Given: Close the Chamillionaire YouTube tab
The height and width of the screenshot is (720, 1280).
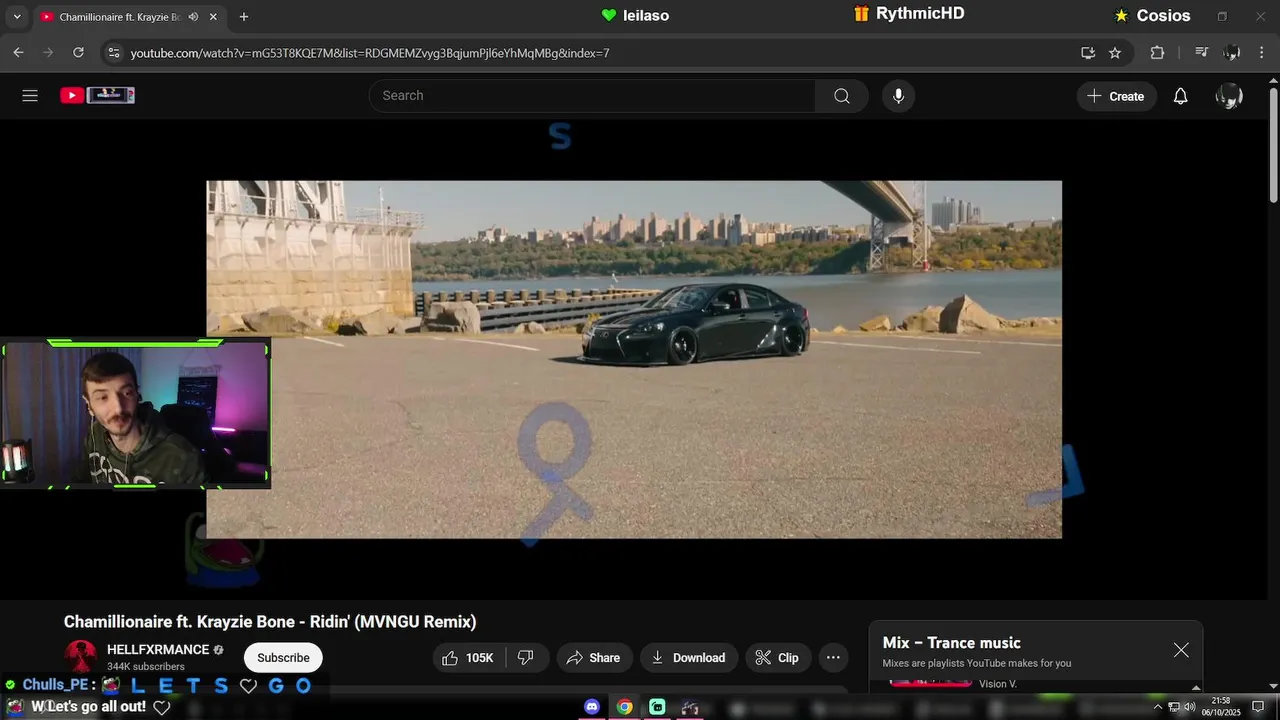Looking at the screenshot, I should click(x=213, y=17).
